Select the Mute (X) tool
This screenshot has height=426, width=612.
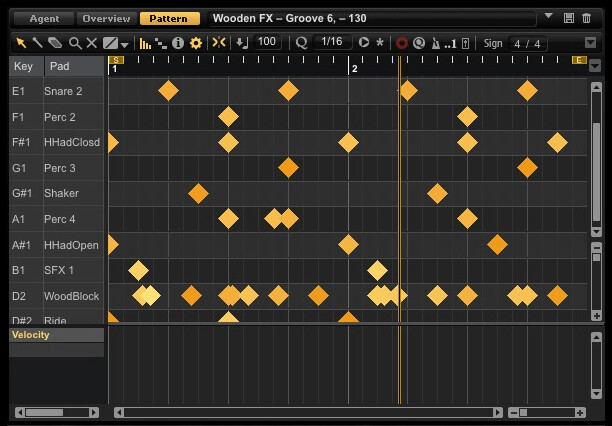[x=92, y=43]
